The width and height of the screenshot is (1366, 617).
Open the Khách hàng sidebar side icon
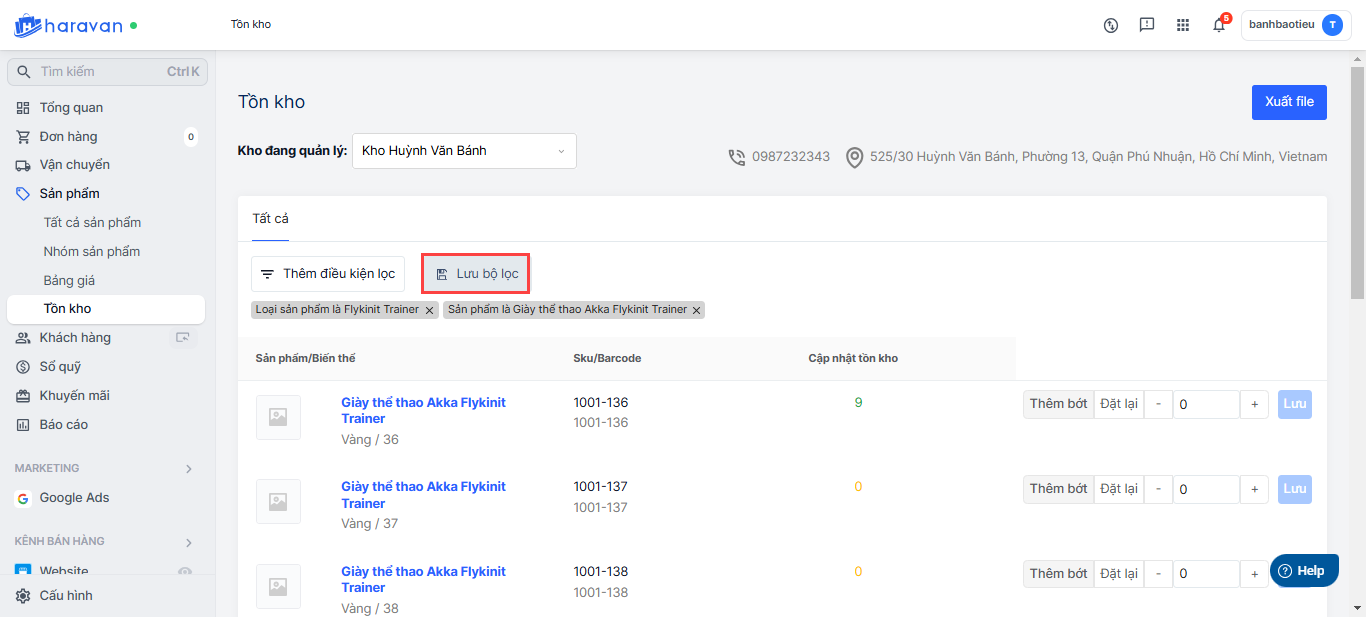[183, 338]
